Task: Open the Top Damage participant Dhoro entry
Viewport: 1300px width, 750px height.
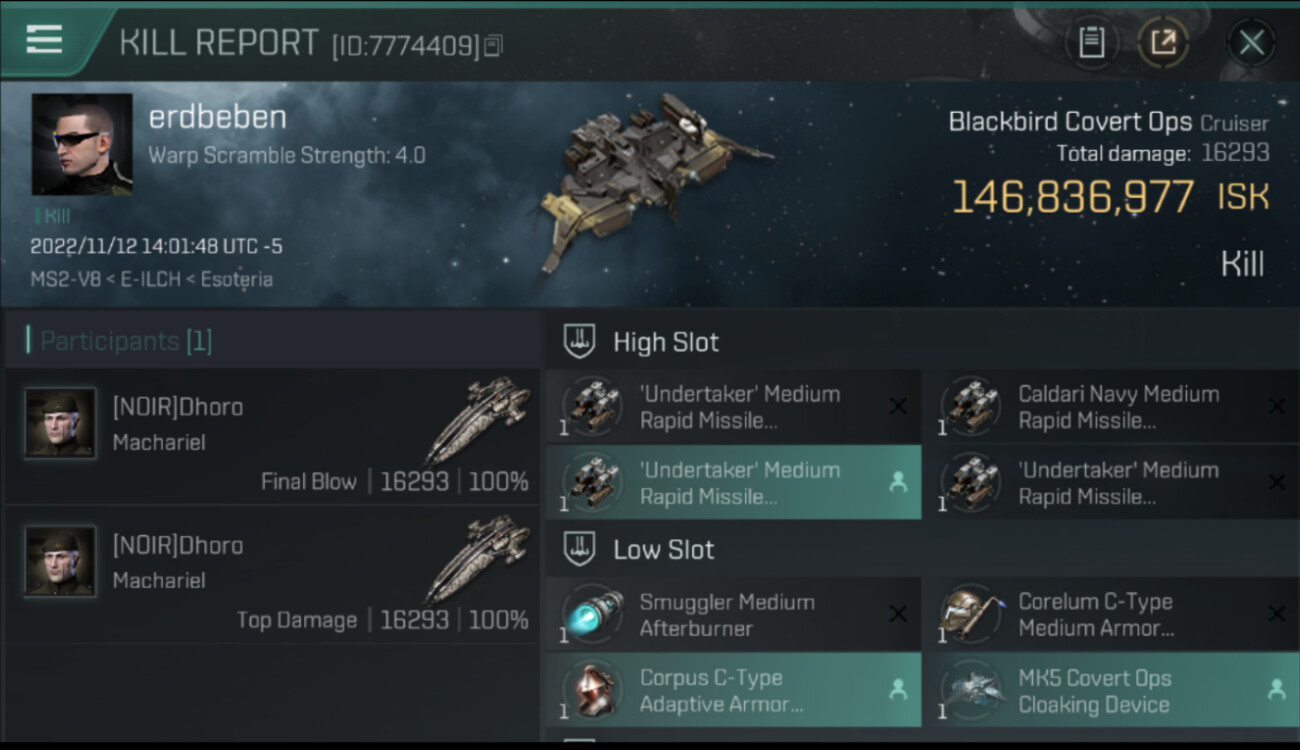Action: coord(272,575)
